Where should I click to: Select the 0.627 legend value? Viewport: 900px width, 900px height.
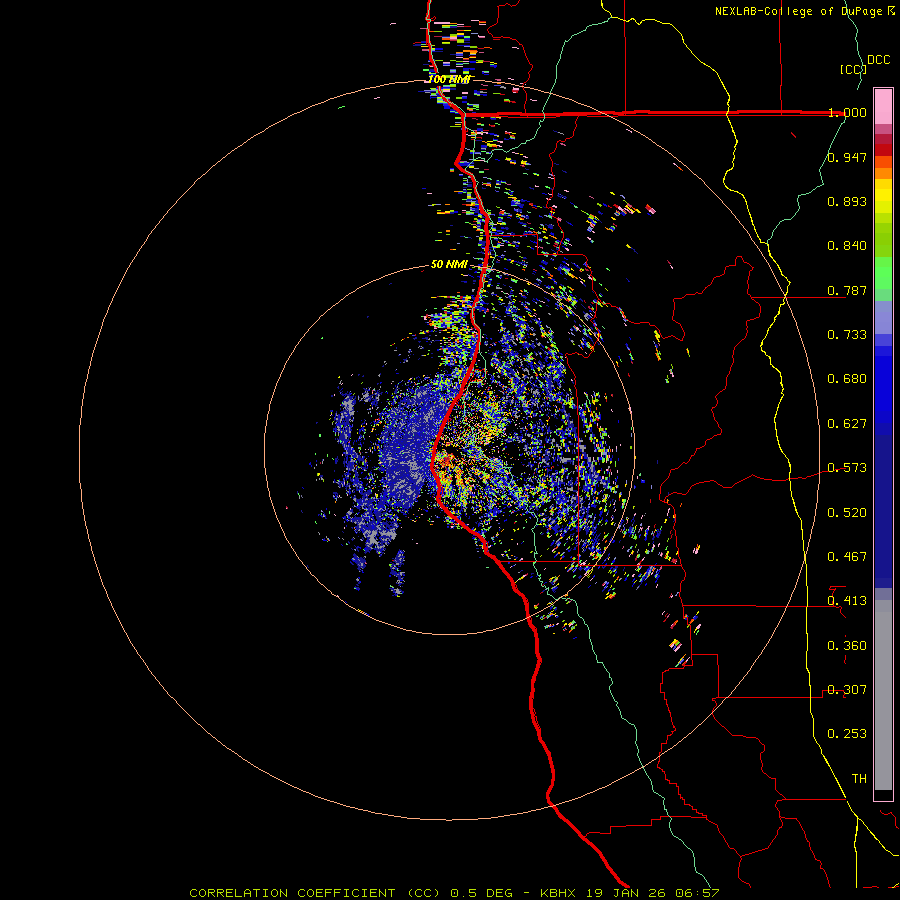[847, 424]
